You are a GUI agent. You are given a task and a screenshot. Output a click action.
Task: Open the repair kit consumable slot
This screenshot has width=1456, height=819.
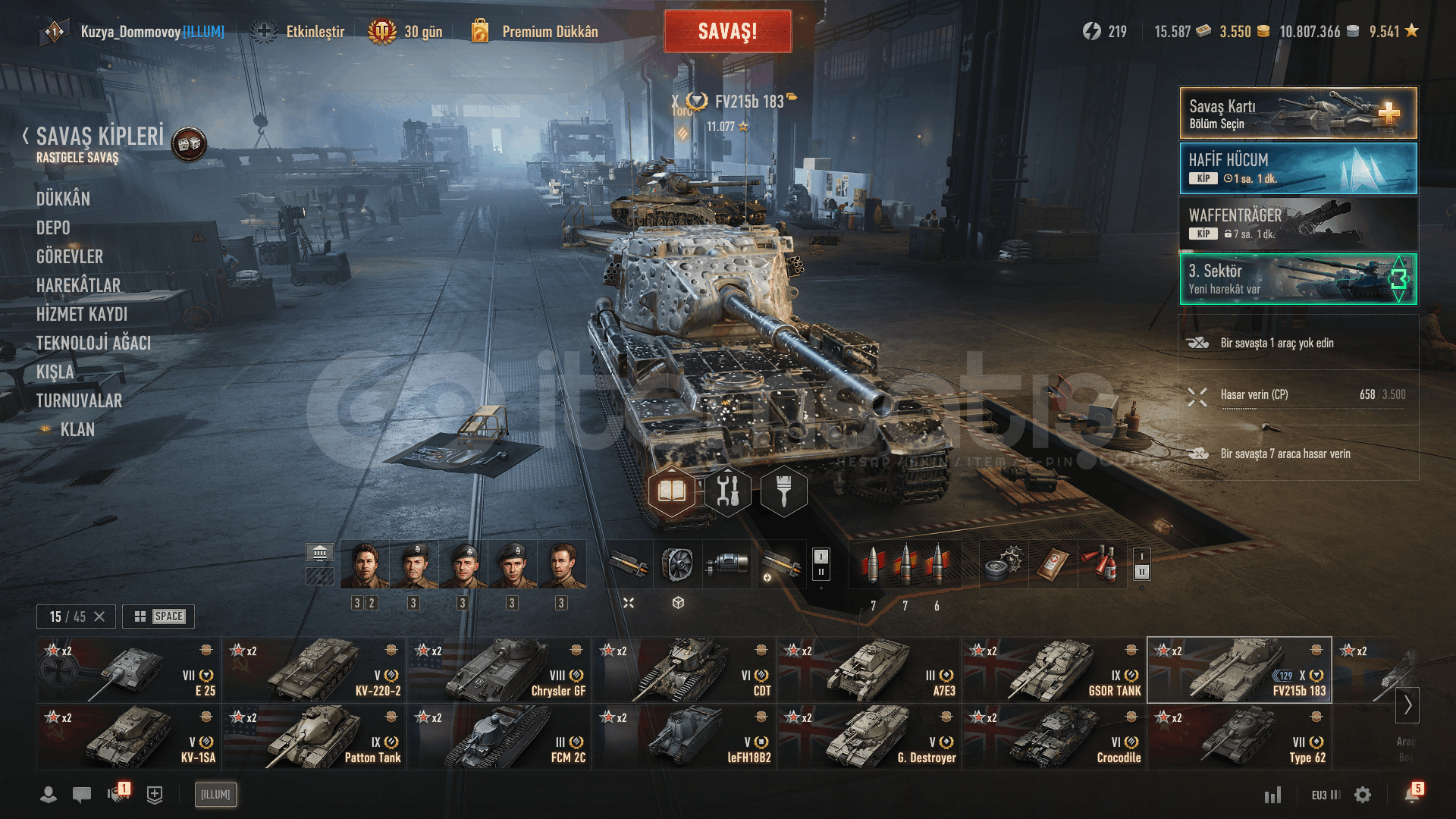[1003, 565]
